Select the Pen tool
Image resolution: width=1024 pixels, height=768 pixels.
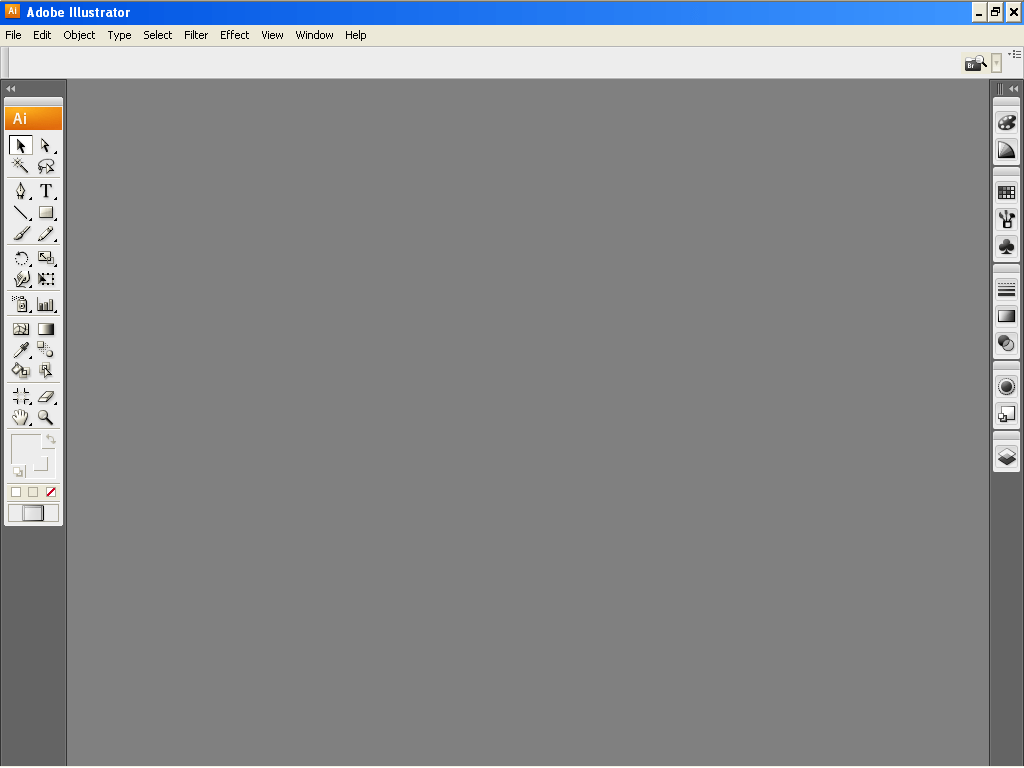click(x=20, y=191)
